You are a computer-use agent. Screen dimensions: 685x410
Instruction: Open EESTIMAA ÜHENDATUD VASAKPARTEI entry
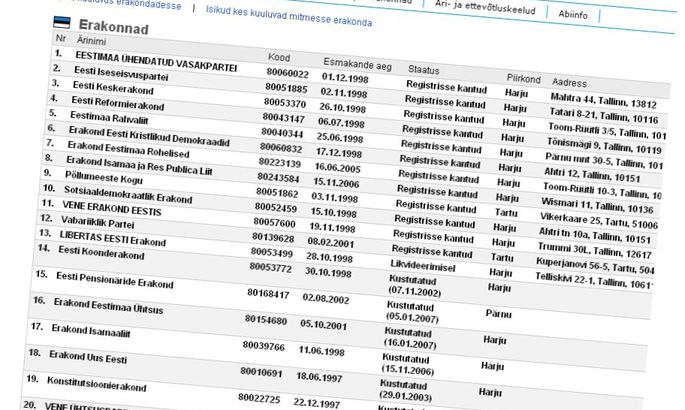point(156,62)
